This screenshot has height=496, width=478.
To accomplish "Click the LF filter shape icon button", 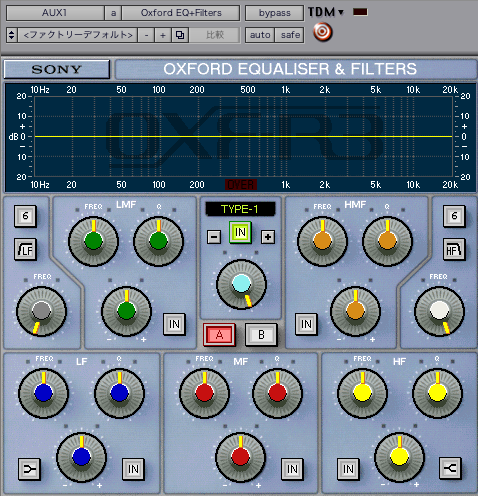I will click(x=25, y=249).
